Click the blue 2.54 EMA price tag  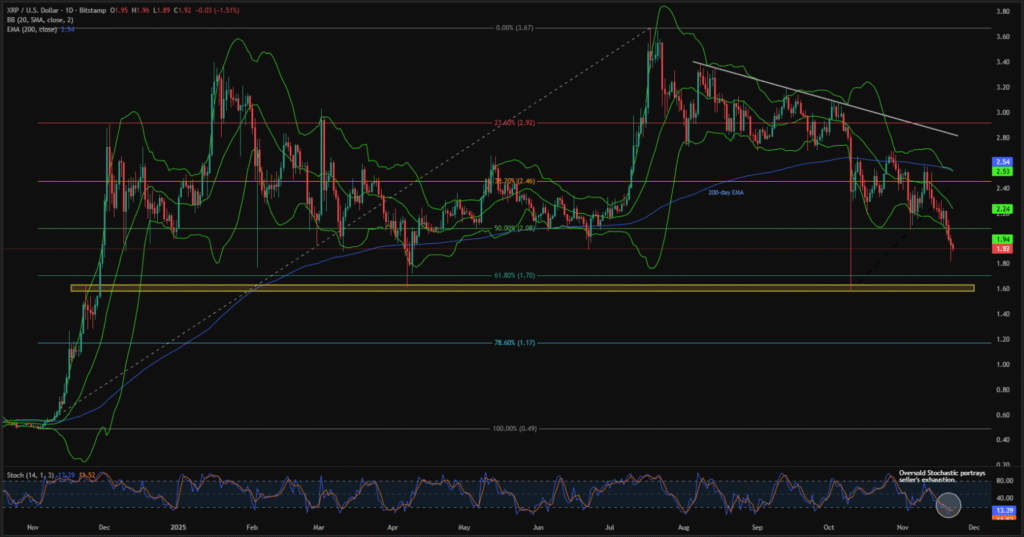(1002, 161)
